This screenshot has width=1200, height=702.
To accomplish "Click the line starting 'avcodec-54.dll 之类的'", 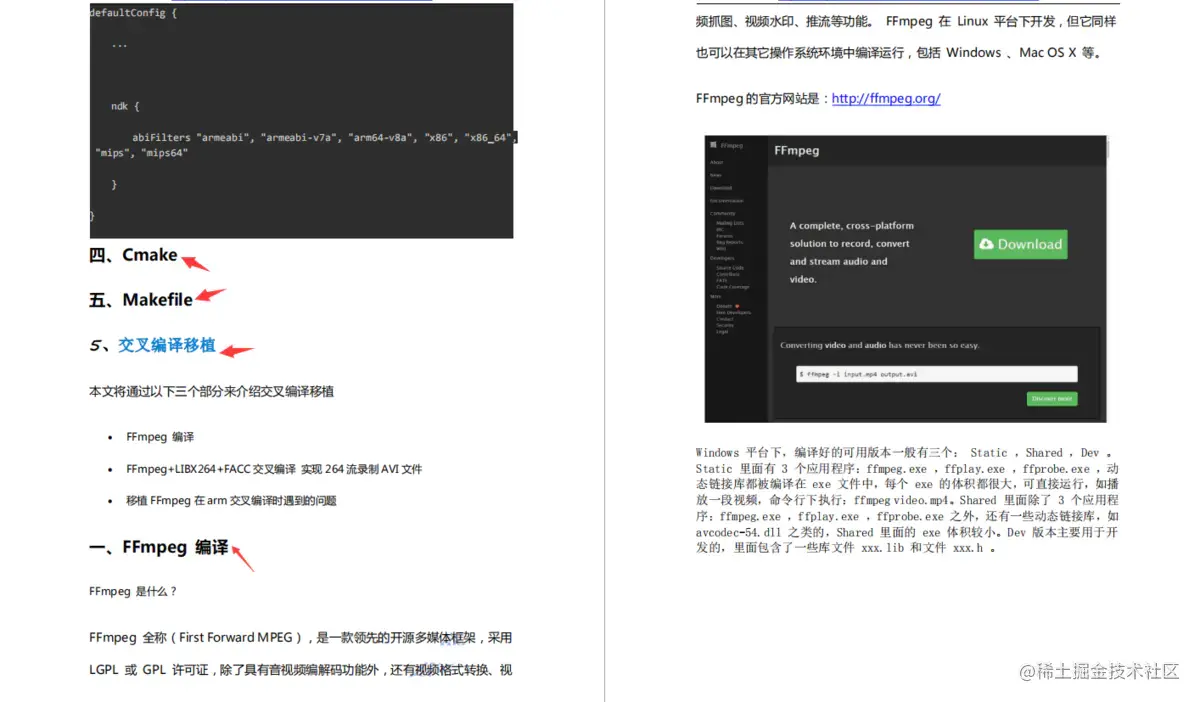I will (x=907, y=533).
